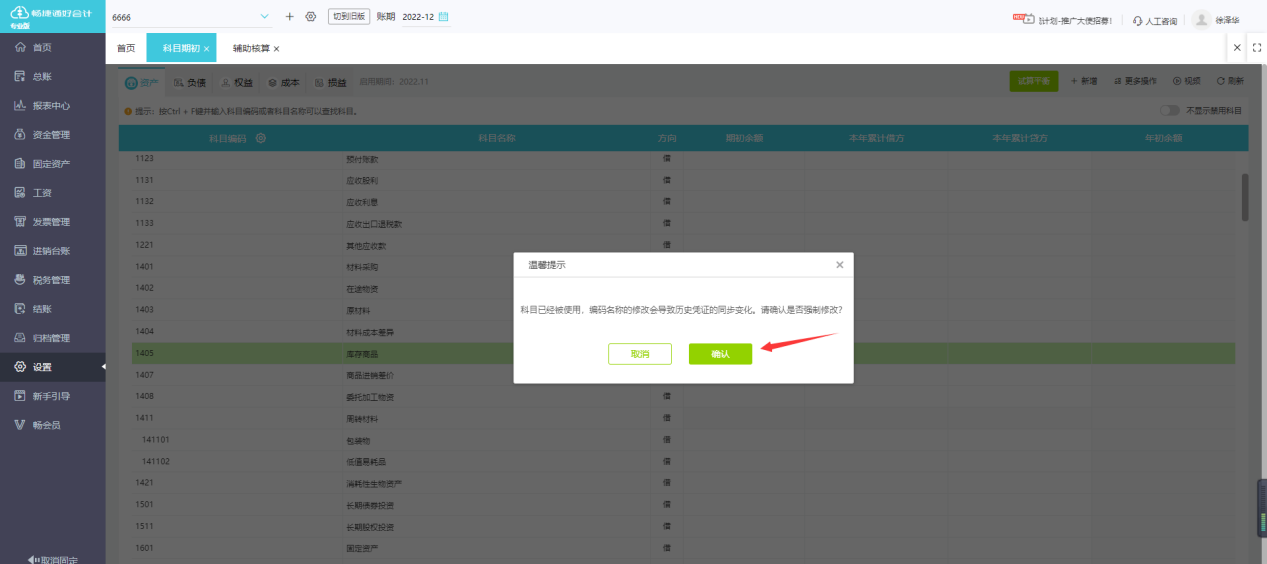1267x564 pixels.
Task: Click the 确认 button in the dialog
Action: (720, 354)
